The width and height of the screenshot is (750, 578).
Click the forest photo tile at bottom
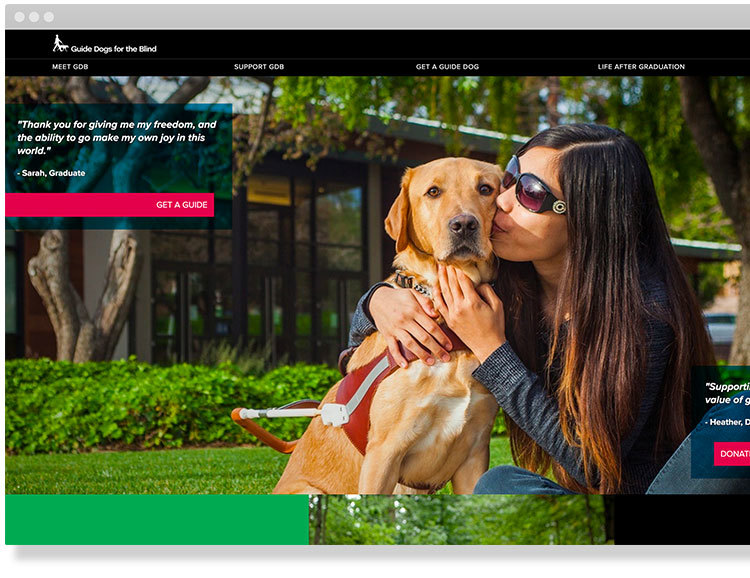[462, 520]
